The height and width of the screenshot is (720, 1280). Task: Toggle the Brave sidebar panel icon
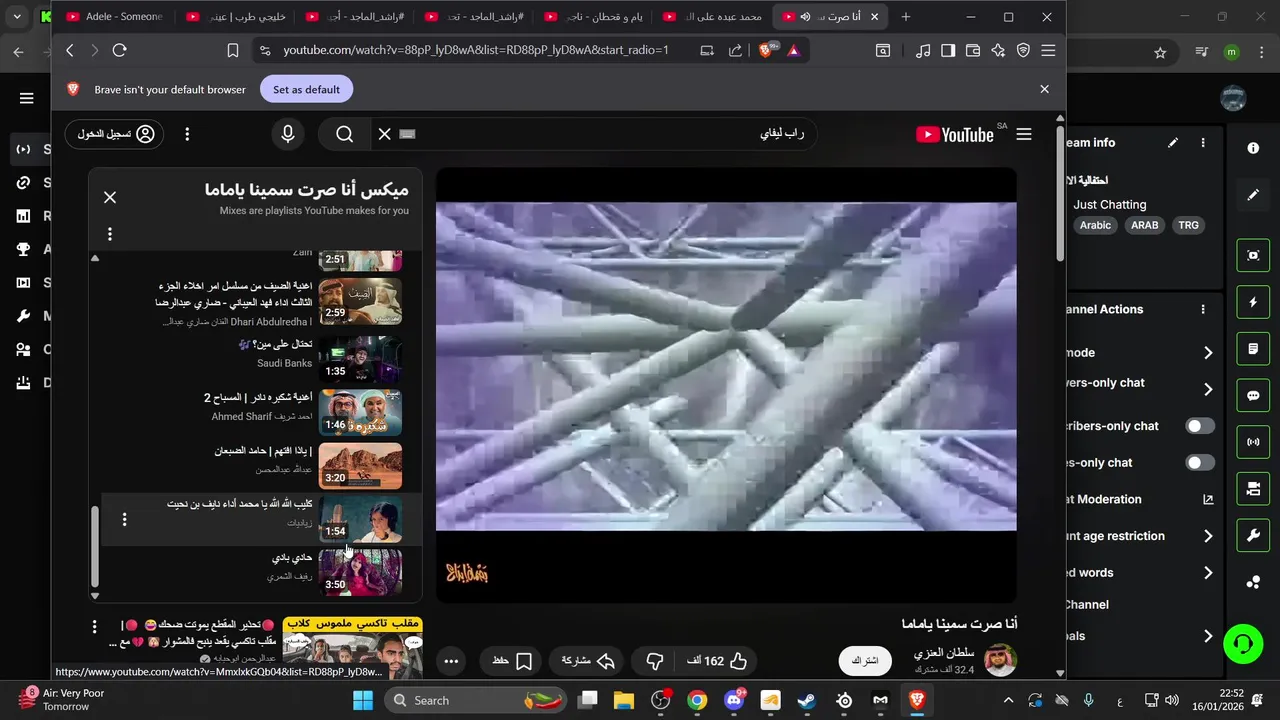(947, 50)
